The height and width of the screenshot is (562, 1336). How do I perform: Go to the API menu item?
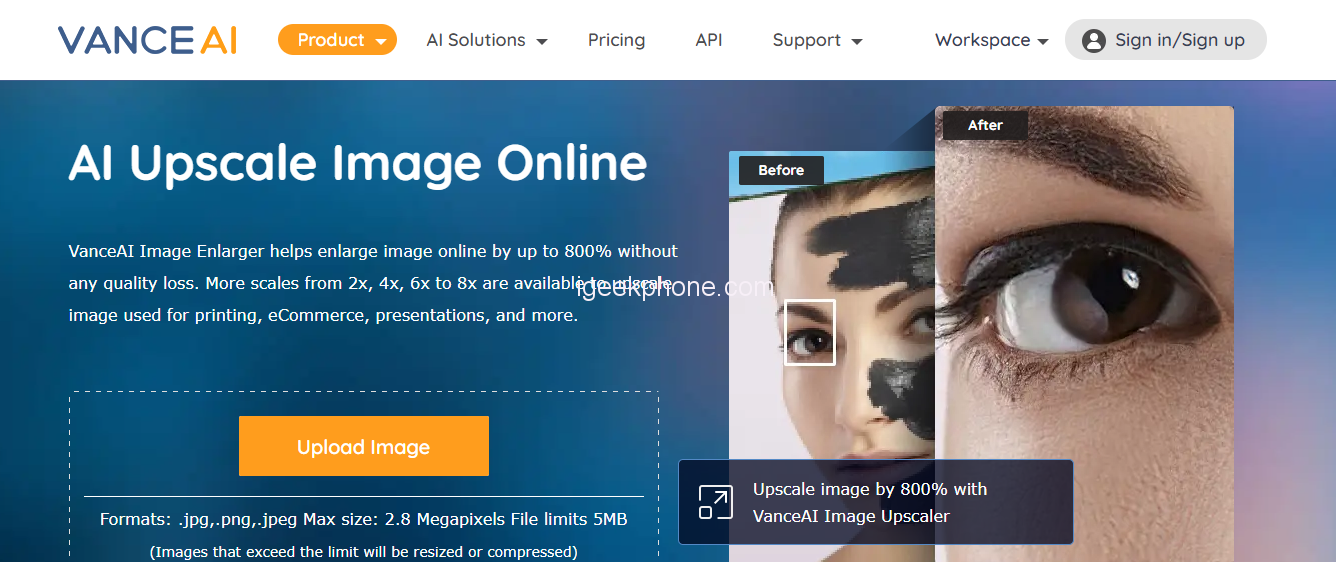709,40
